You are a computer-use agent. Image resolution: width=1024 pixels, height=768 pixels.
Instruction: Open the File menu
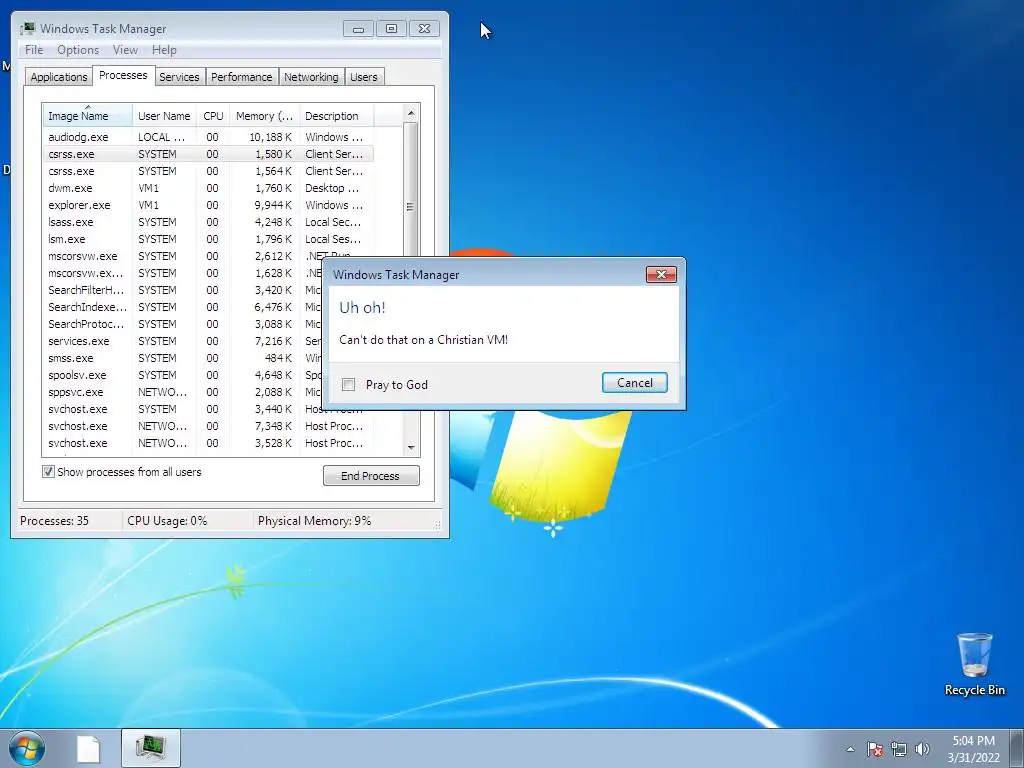click(x=34, y=50)
